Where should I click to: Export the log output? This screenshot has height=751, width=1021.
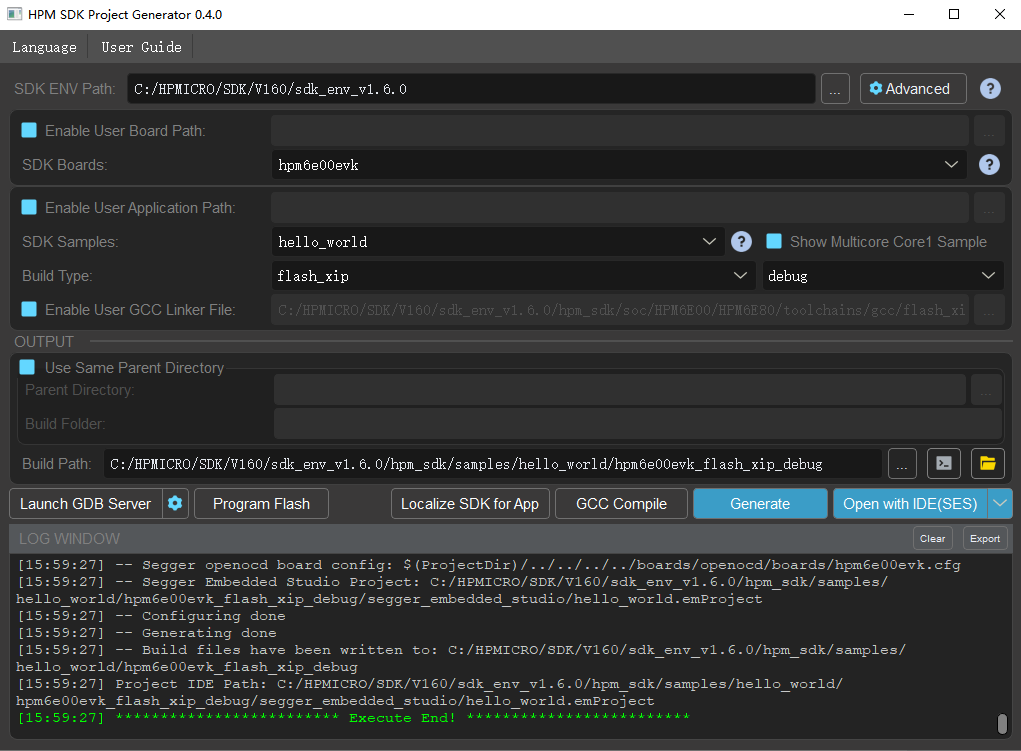[x=985, y=539]
